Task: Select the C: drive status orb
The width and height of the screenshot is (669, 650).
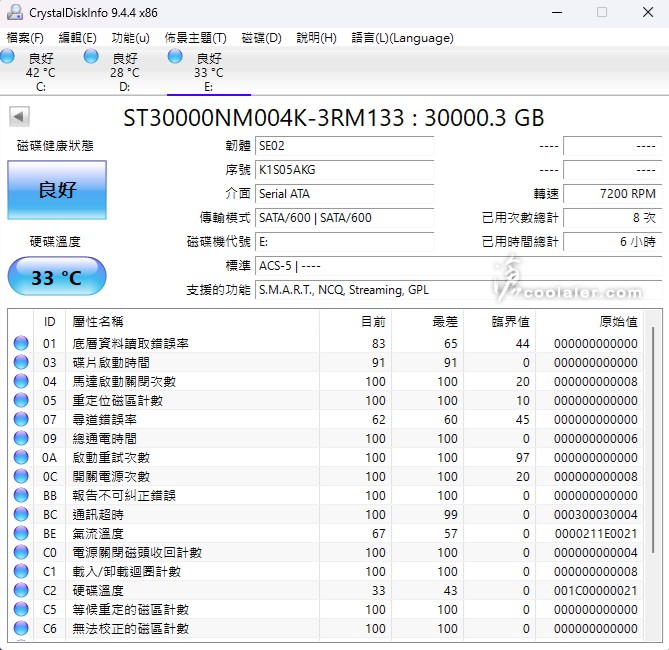Action: pos(7,56)
